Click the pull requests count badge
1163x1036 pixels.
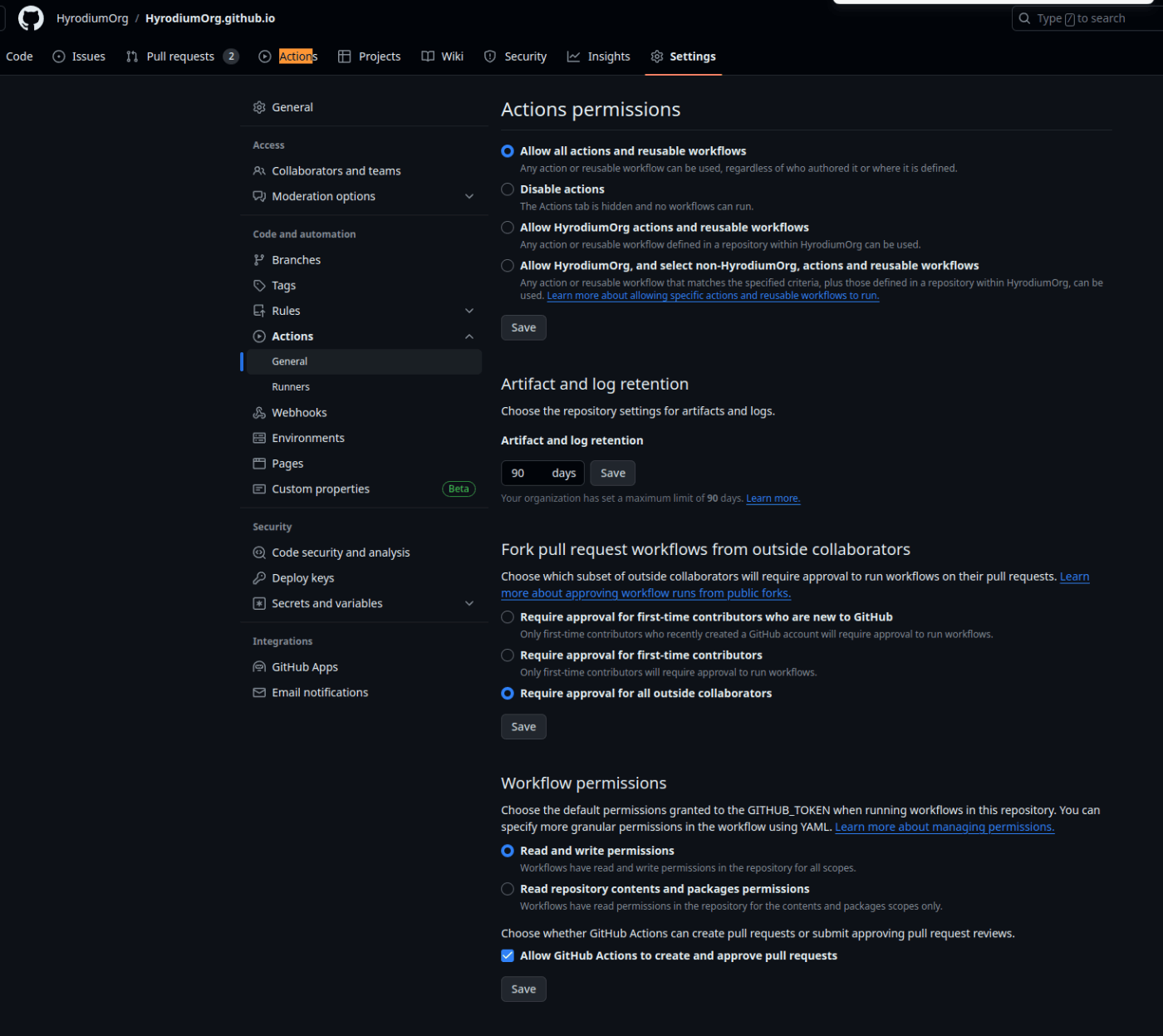231,56
